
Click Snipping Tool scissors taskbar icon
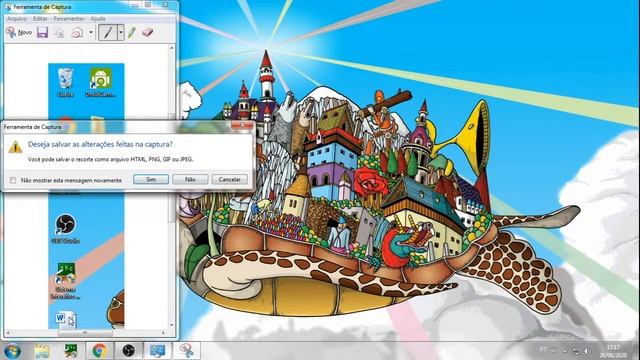[x=187, y=351]
